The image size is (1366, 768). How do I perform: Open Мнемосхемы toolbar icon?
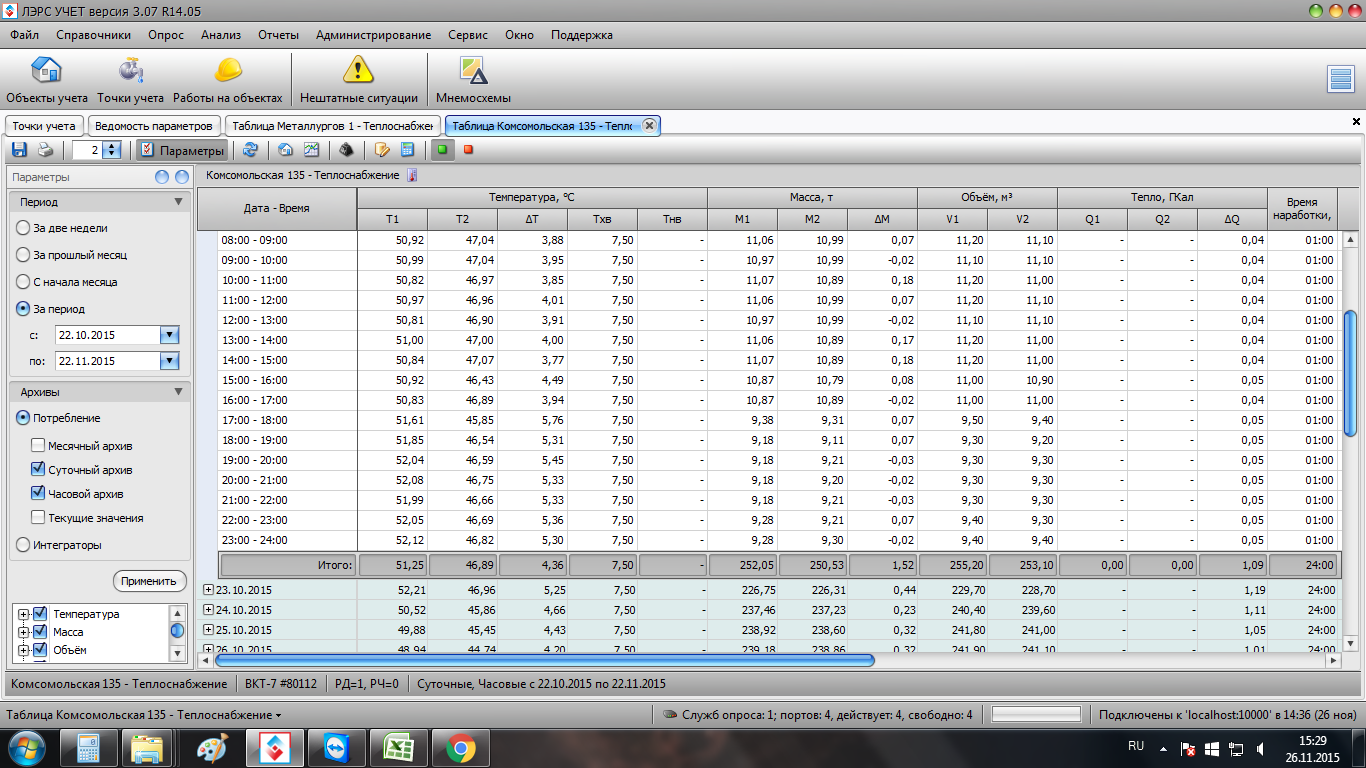click(x=473, y=79)
